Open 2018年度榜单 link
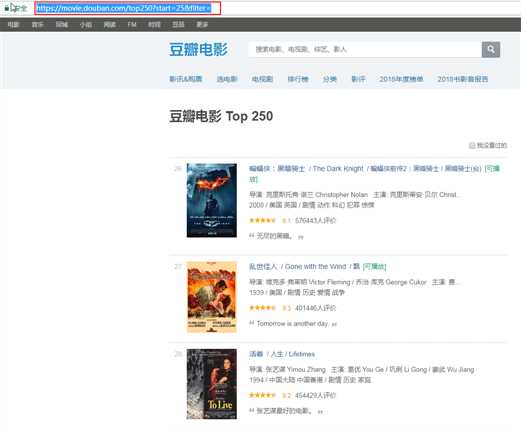The width and height of the screenshot is (521, 430). point(401,79)
